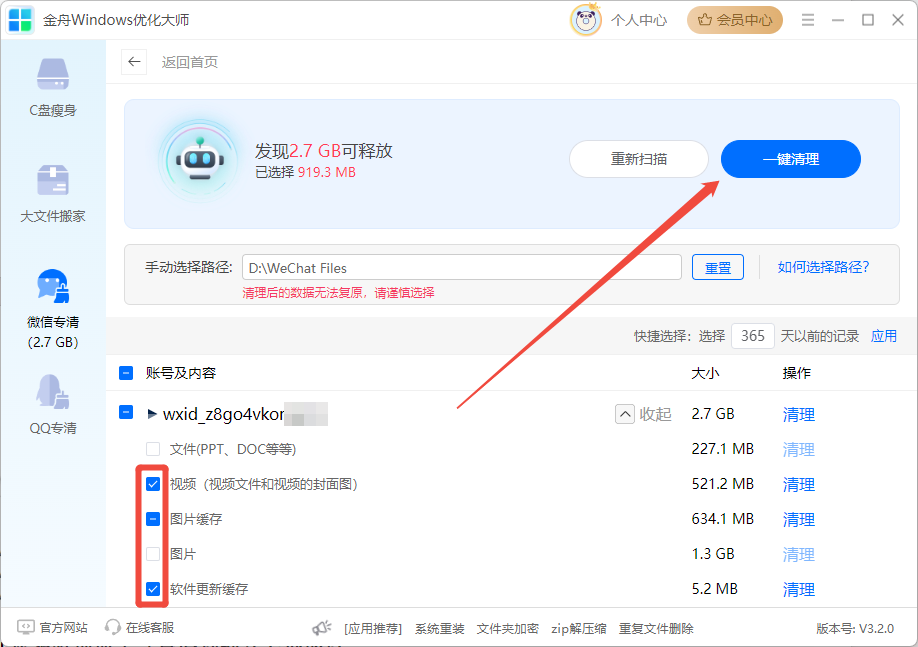The image size is (918, 647).
Task: Click the 版本号: V3.2.0 text
Action: 855,629
